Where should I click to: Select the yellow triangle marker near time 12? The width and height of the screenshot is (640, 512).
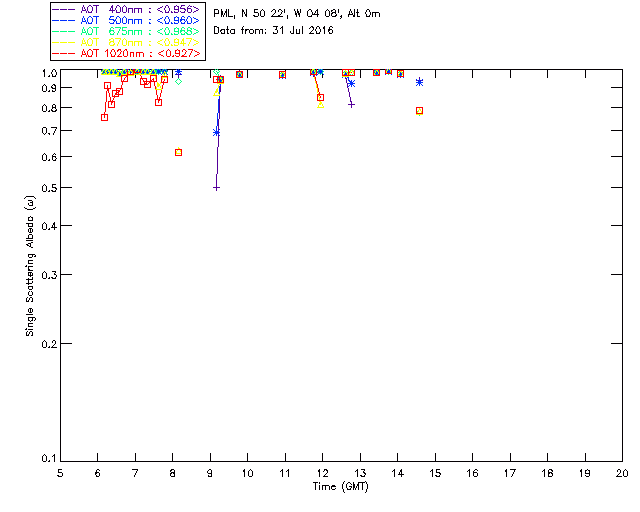click(x=320, y=104)
